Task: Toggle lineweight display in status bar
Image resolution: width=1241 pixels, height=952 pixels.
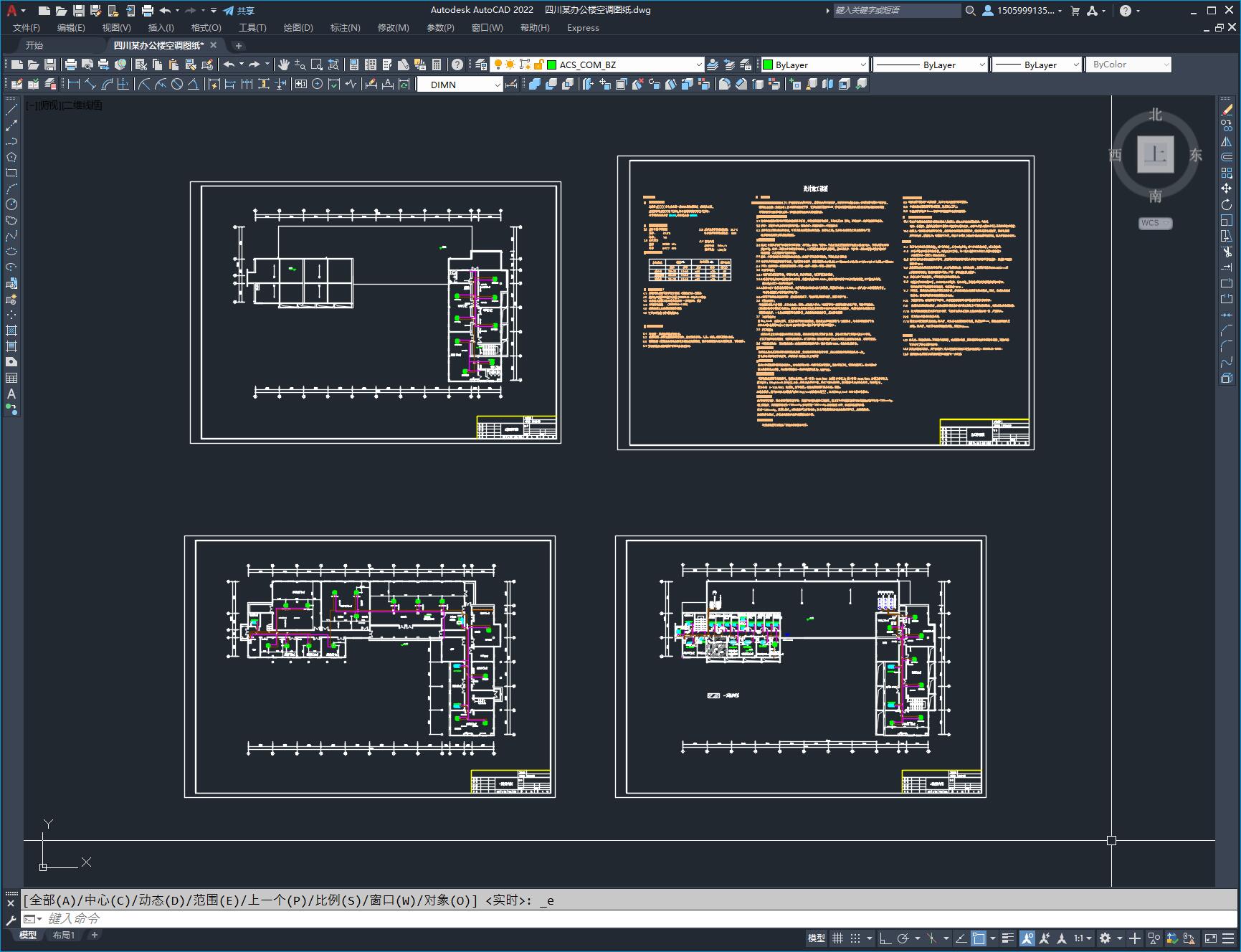Action: [1008, 938]
